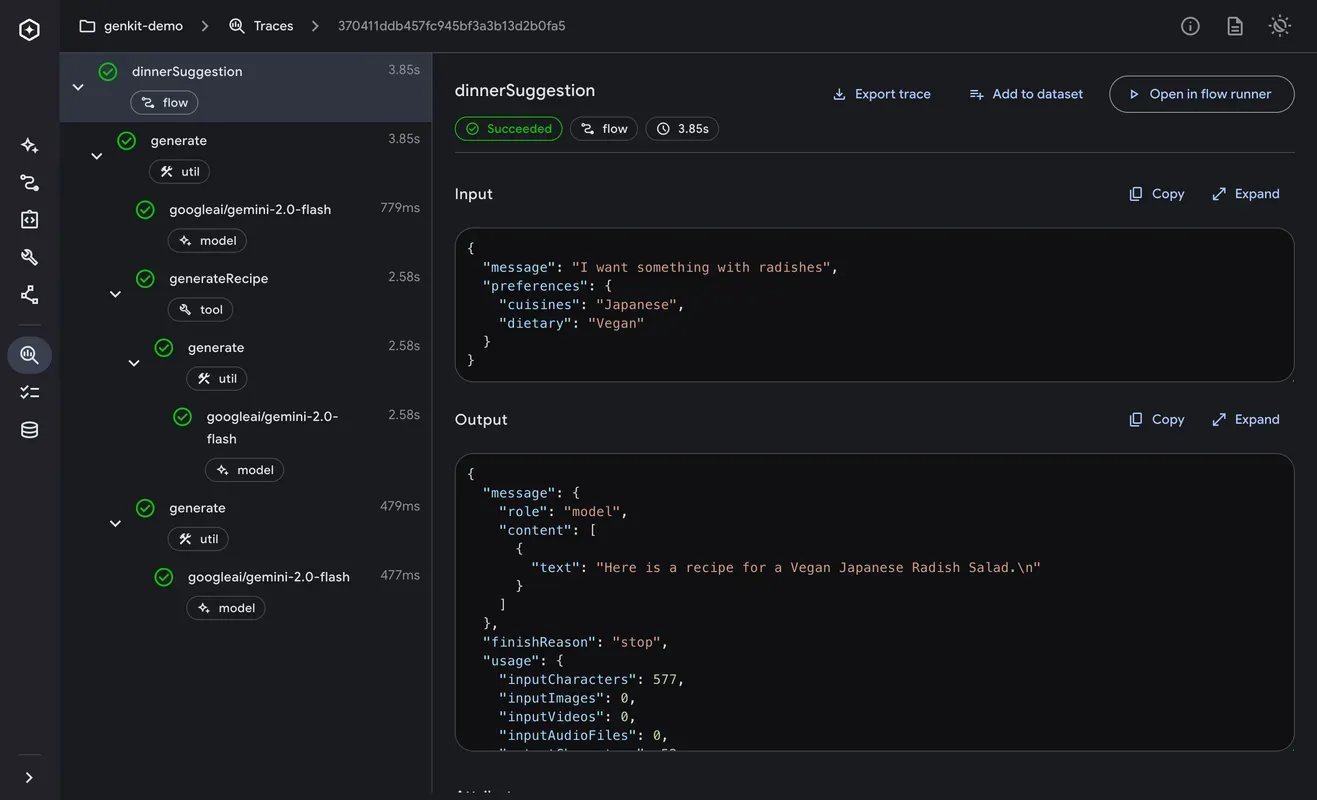Image resolution: width=1317 pixels, height=800 pixels.
Task: Collapse the last generate util node
Action: click(x=115, y=524)
